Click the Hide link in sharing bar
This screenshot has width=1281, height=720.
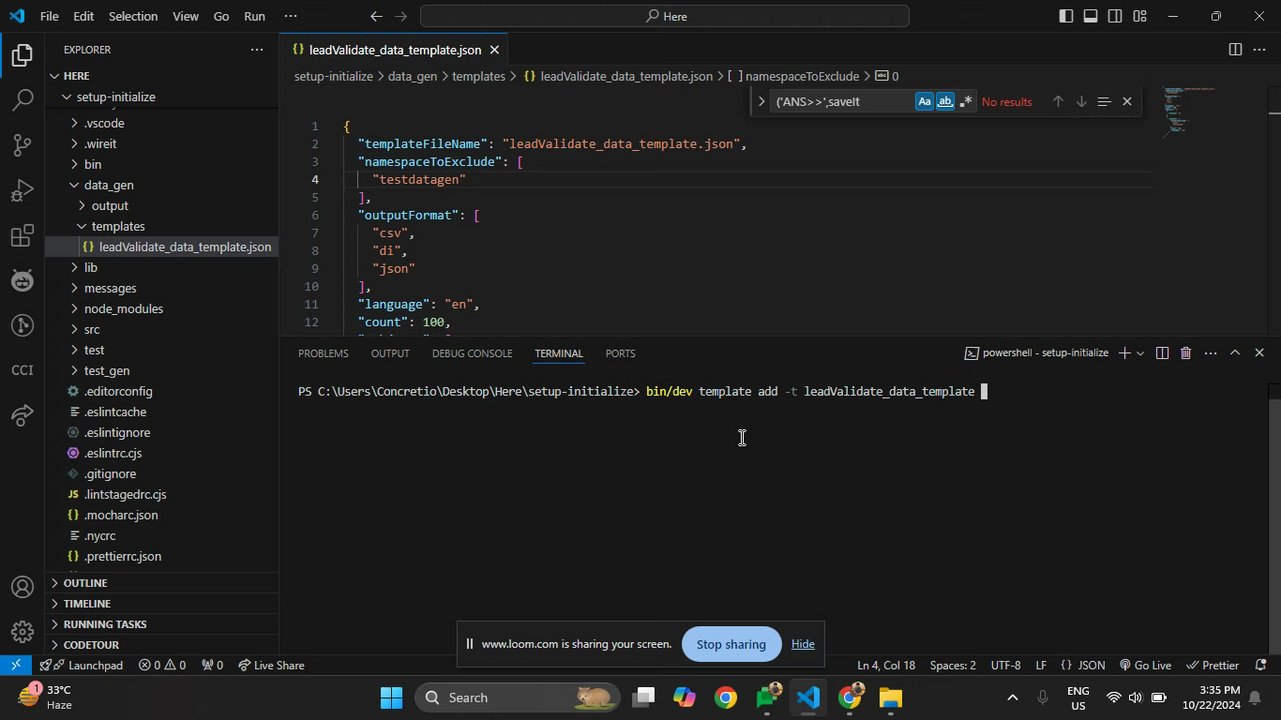click(802, 645)
